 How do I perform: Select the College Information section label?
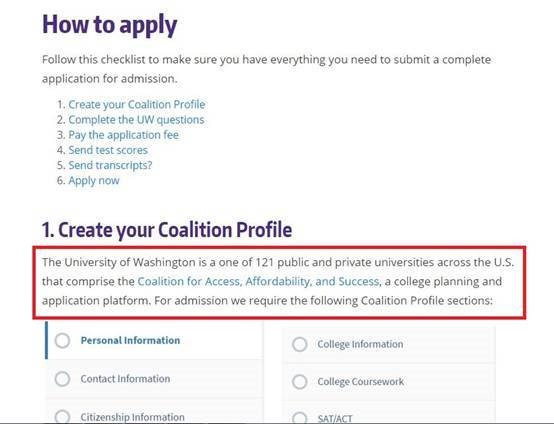360,344
